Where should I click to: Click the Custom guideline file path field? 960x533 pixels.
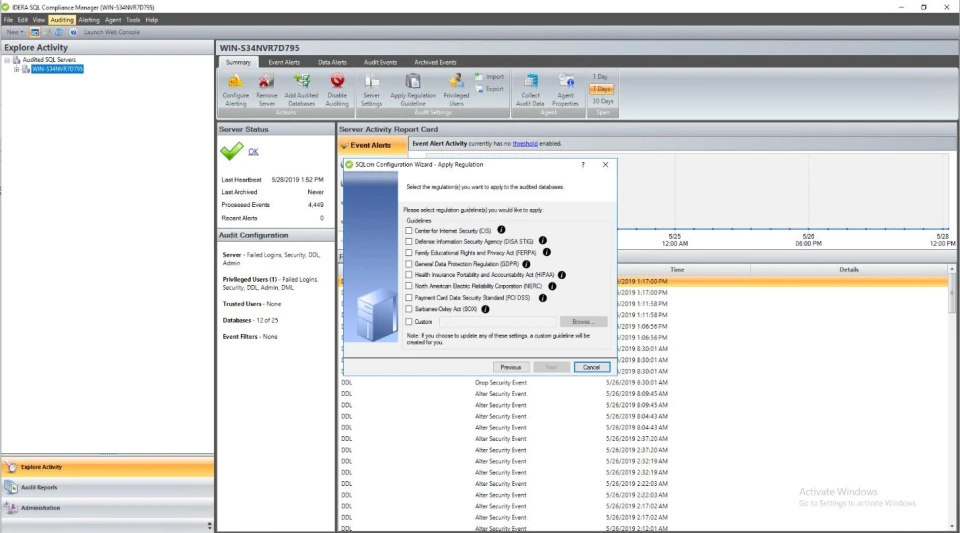[x=497, y=321]
